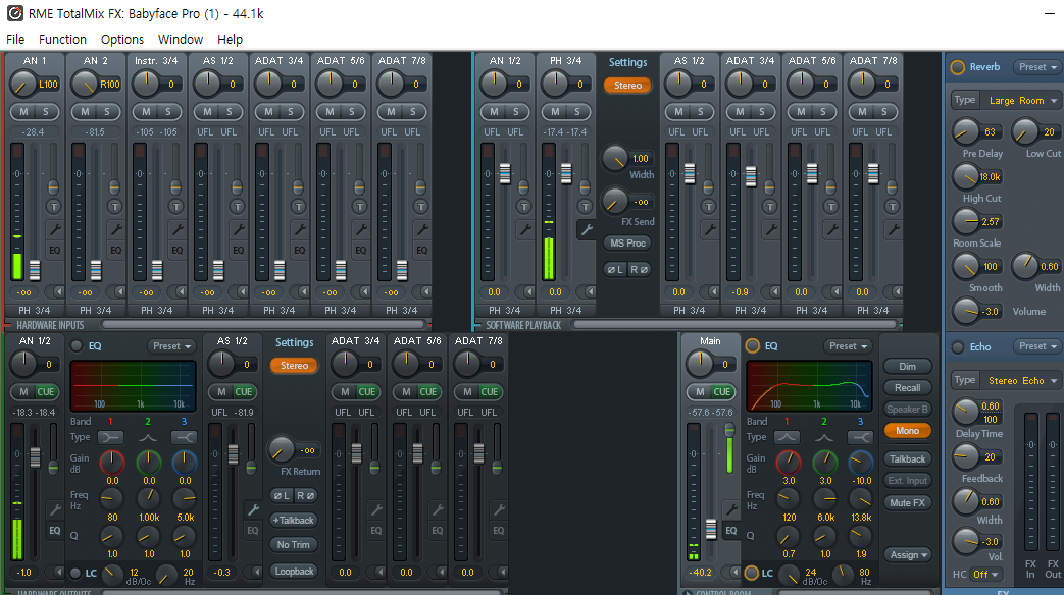Select band 3 filter type in AN 1/2 EQ
The height and width of the screenshot is (595, 1064).
click(184, 438)
